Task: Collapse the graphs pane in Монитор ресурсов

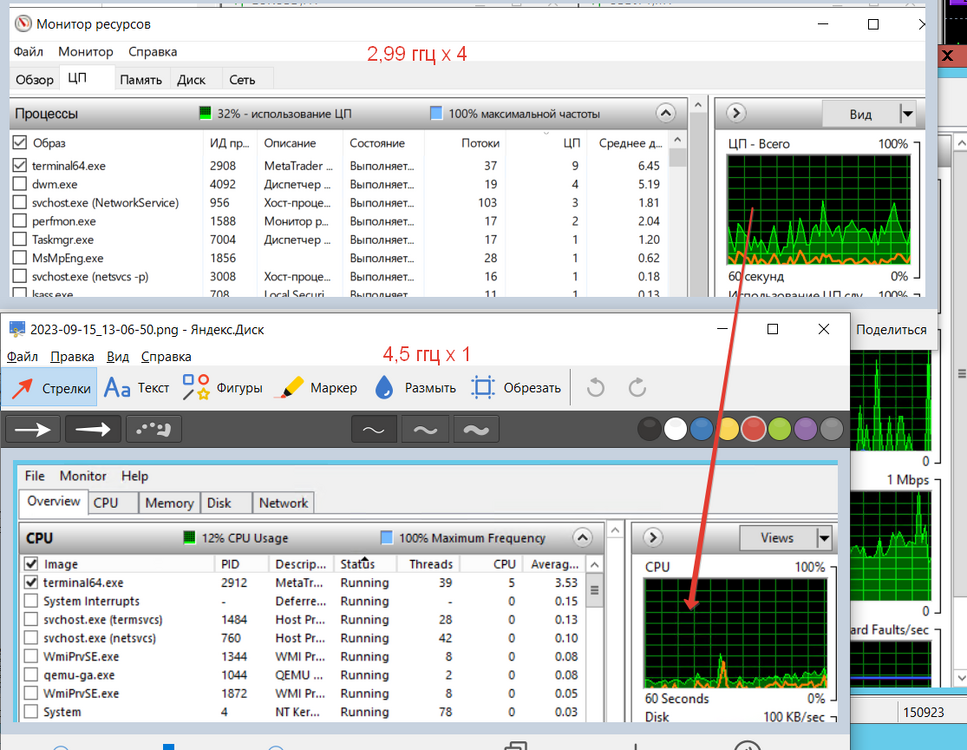Action: (736, 113)
